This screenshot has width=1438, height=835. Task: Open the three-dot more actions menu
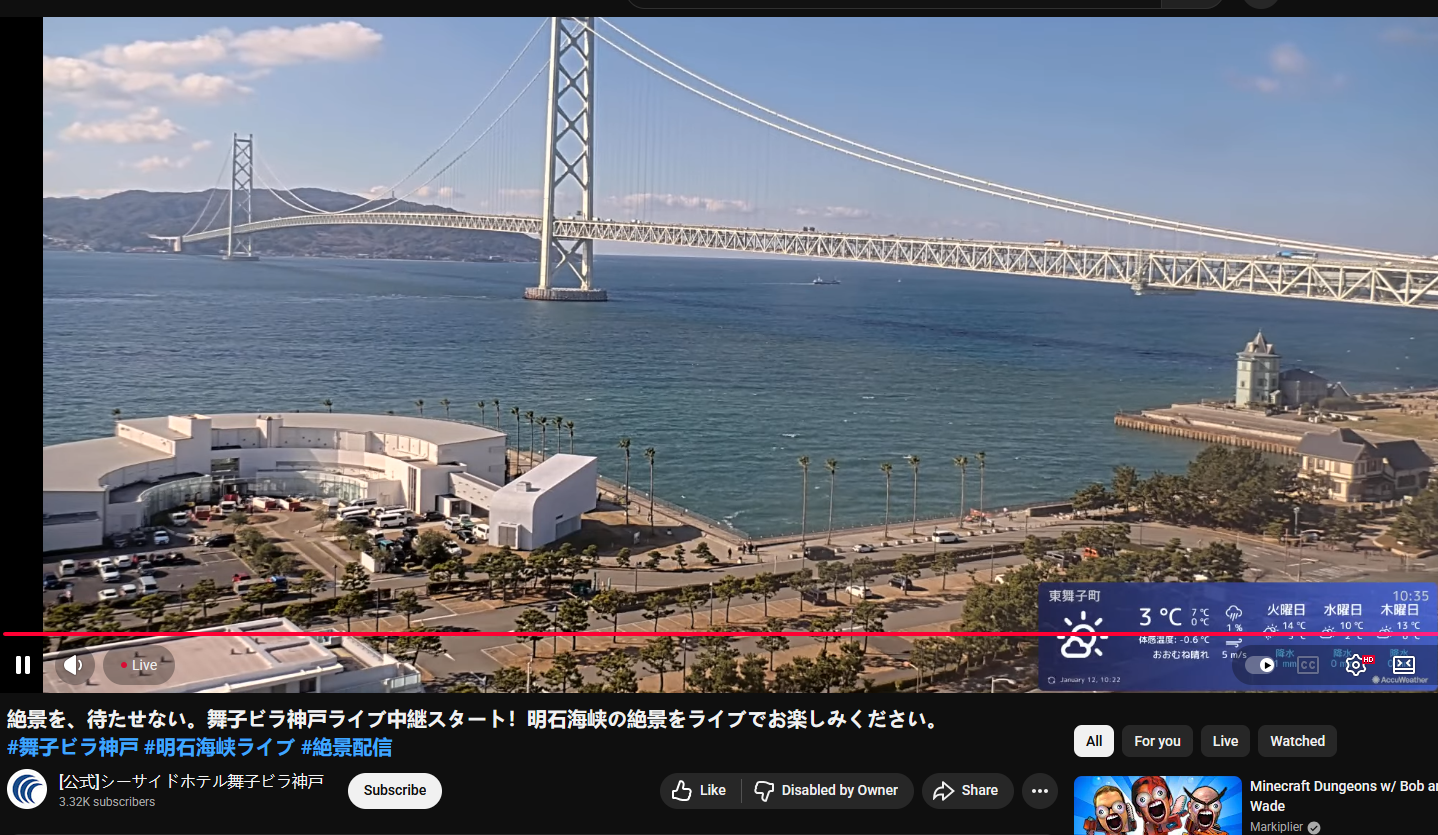point(1040,790)
